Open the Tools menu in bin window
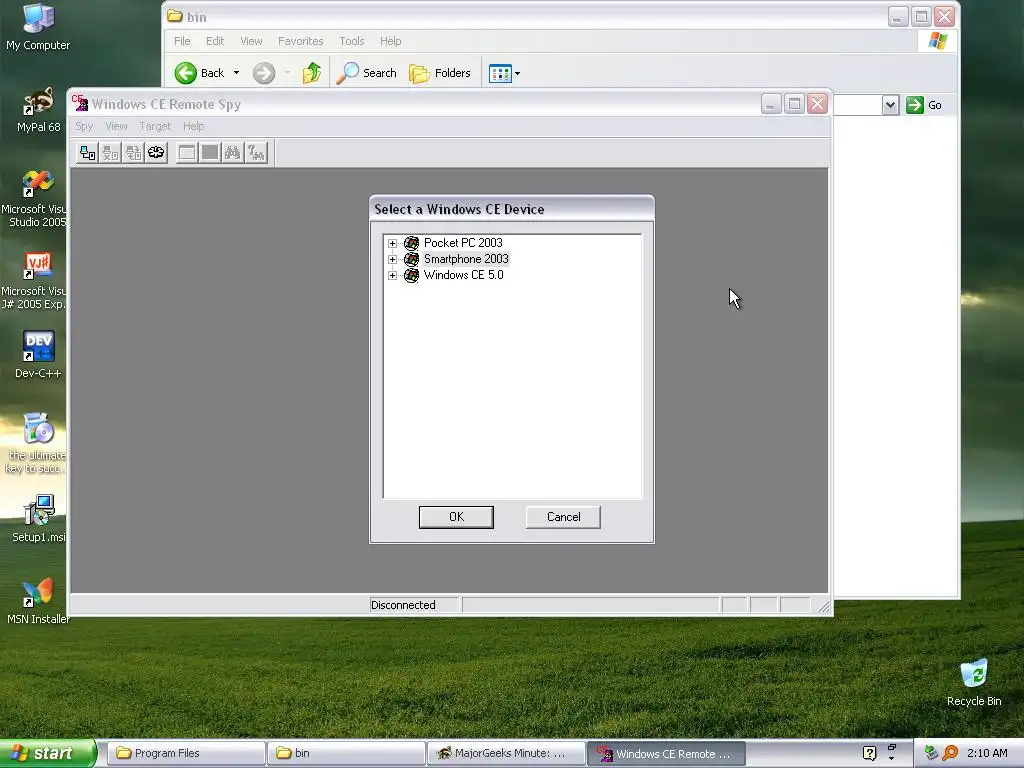1024x768 pixels. click(351, 41)
